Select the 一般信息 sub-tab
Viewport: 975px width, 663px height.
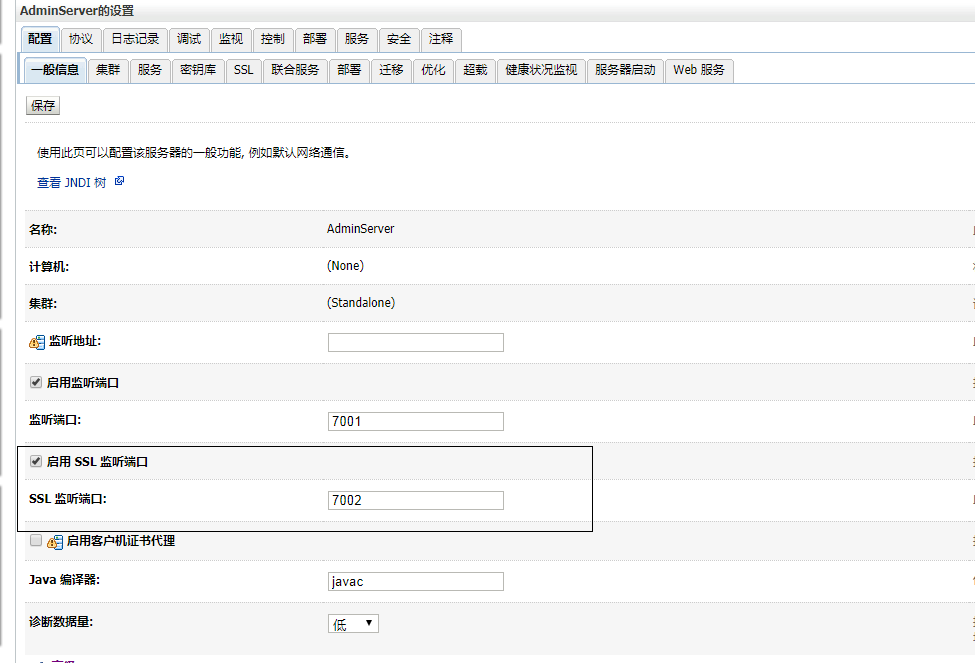(55, 70)
